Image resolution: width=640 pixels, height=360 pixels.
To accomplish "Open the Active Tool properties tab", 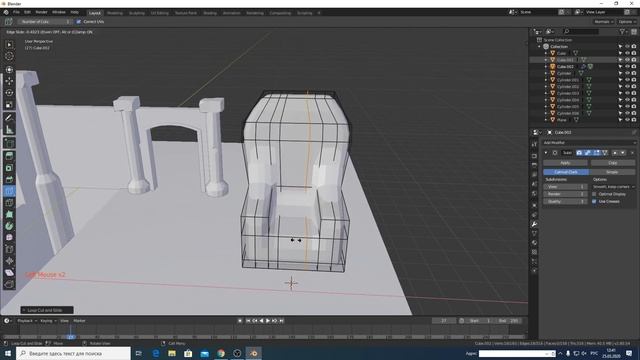I will (x=534, y=144).
